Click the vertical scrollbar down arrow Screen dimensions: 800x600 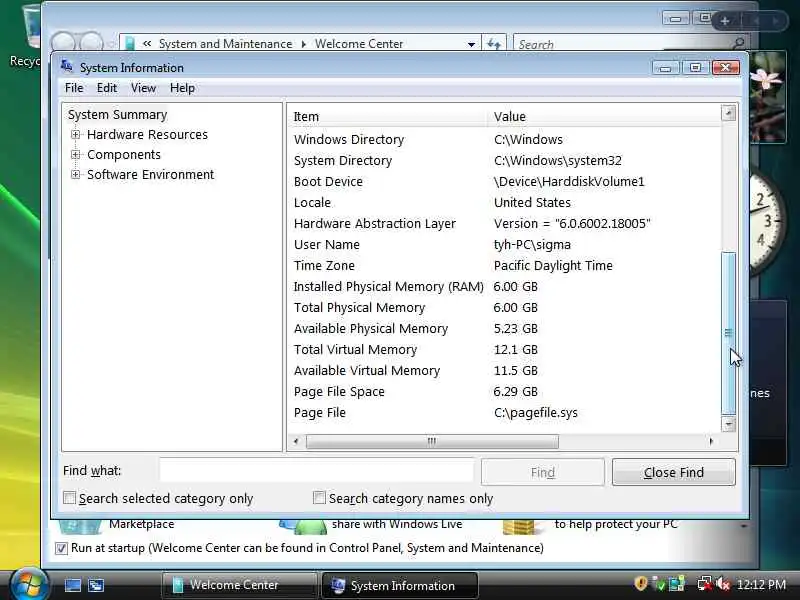click(729, 423)
